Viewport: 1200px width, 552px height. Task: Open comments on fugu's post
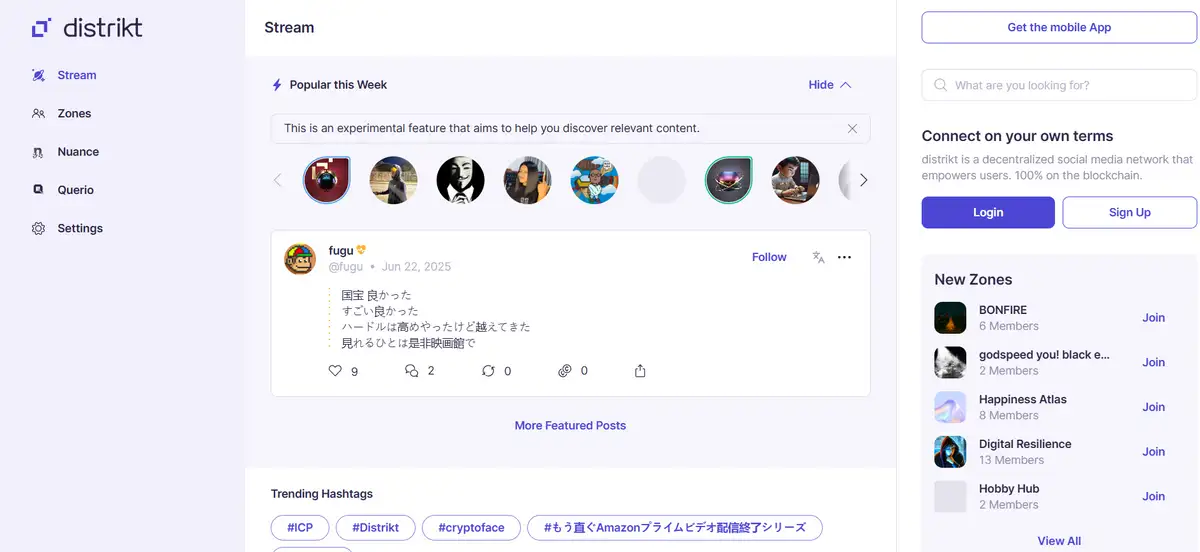pyautogui.click(x=412, y=371)
